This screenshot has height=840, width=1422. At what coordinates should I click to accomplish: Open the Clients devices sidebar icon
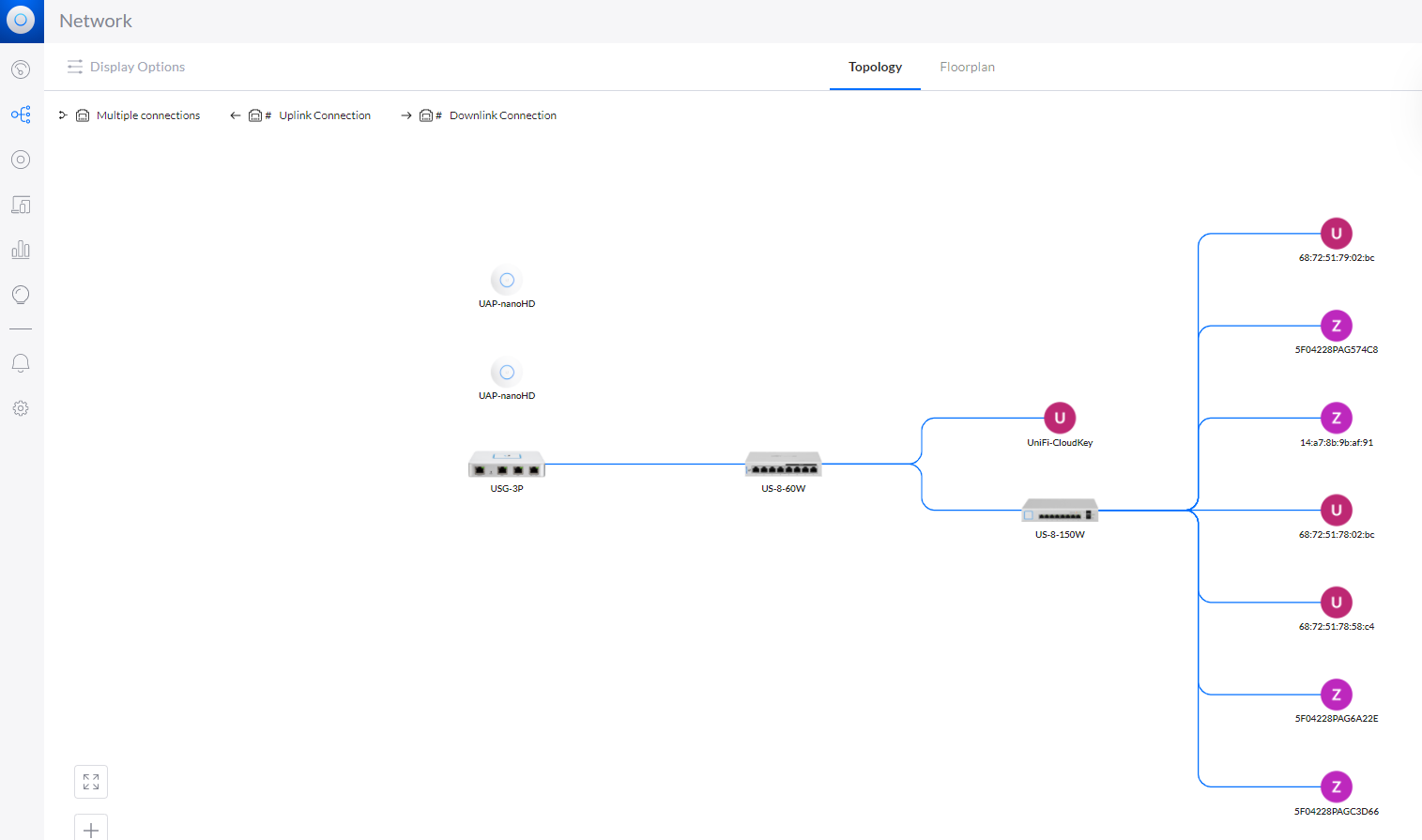21,205
